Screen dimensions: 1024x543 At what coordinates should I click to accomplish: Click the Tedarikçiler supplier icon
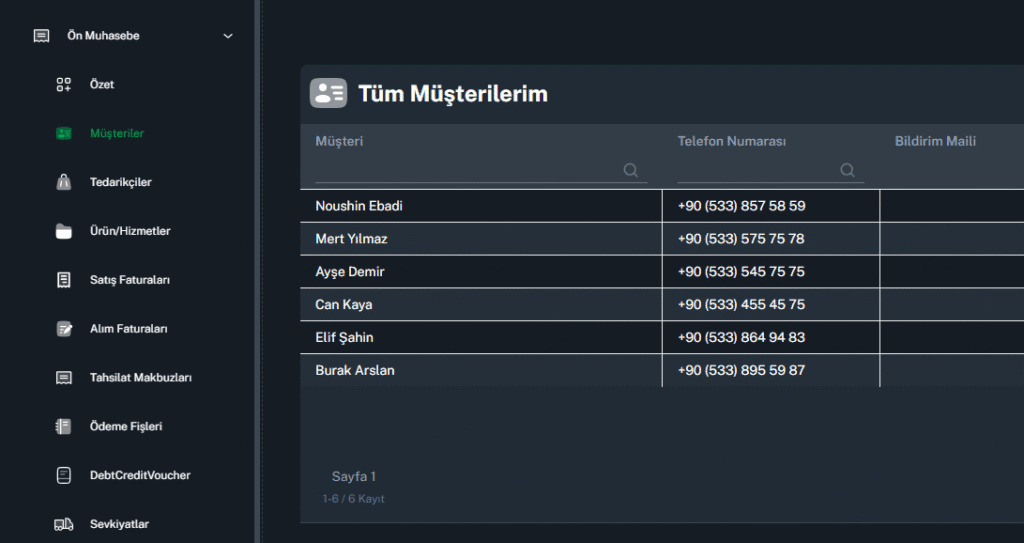coord(64,182)
